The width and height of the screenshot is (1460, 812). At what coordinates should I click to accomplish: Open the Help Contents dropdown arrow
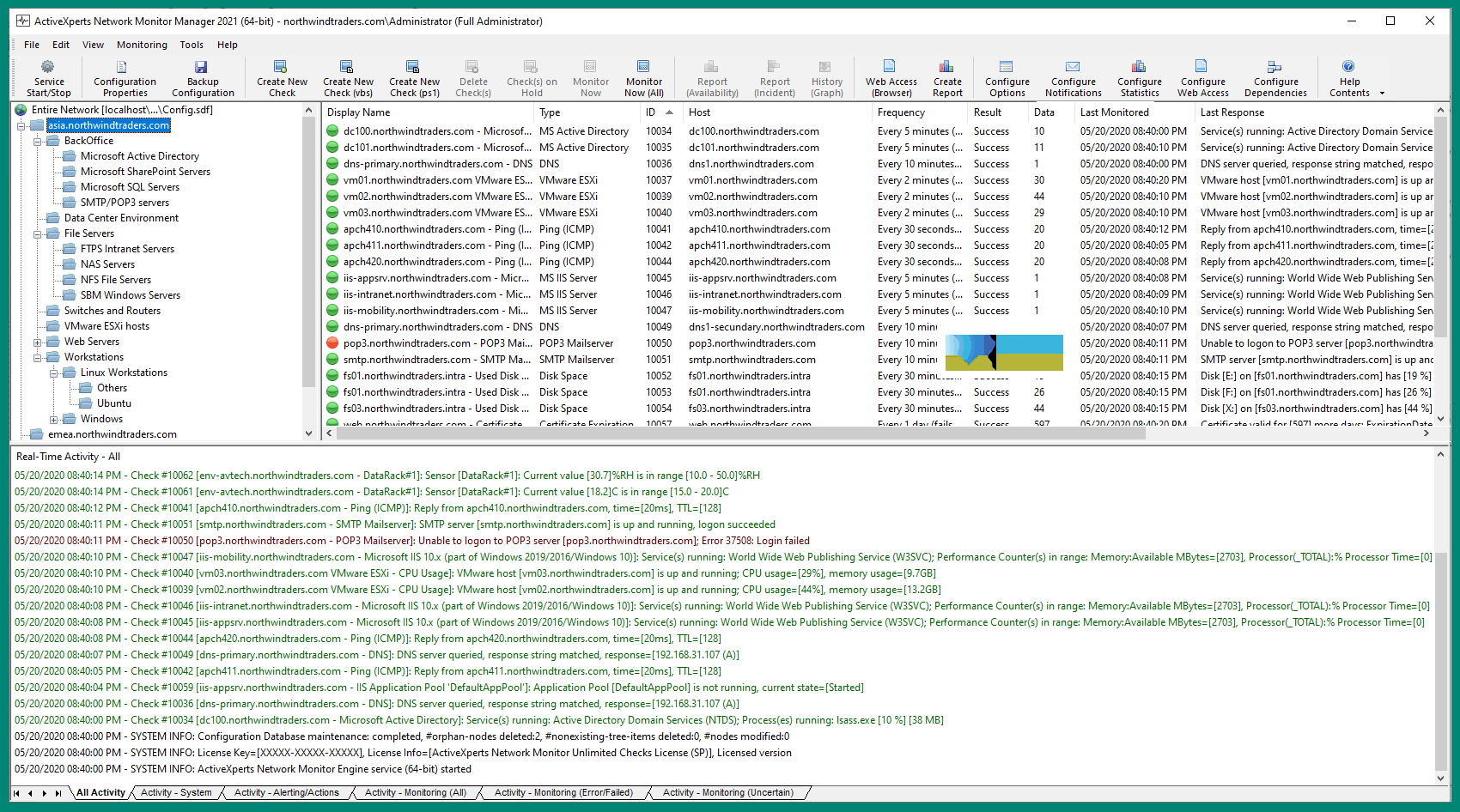pos(1382,93)
